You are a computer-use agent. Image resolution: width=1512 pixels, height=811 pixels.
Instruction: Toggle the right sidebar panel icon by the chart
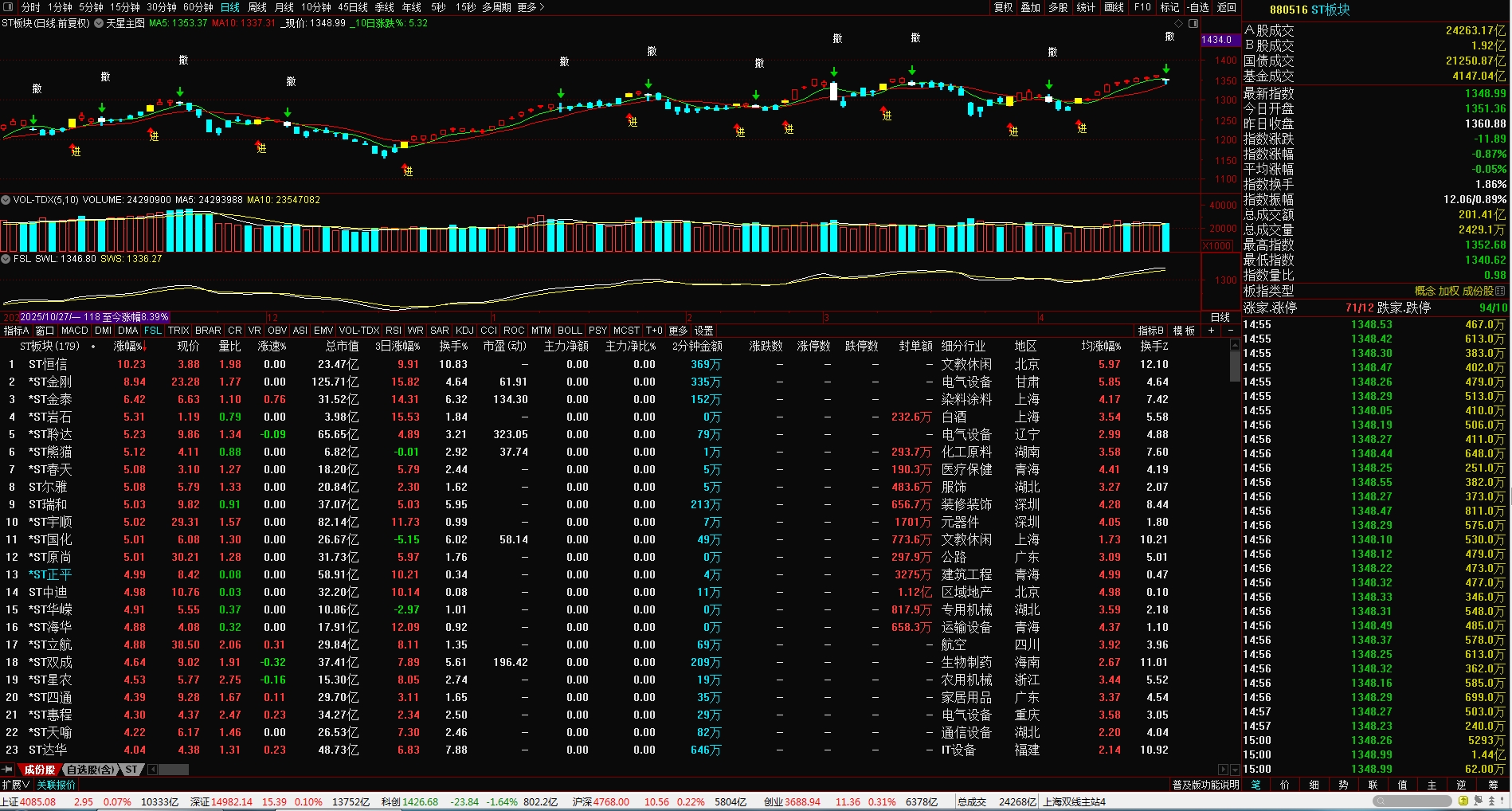(1193, 23)
